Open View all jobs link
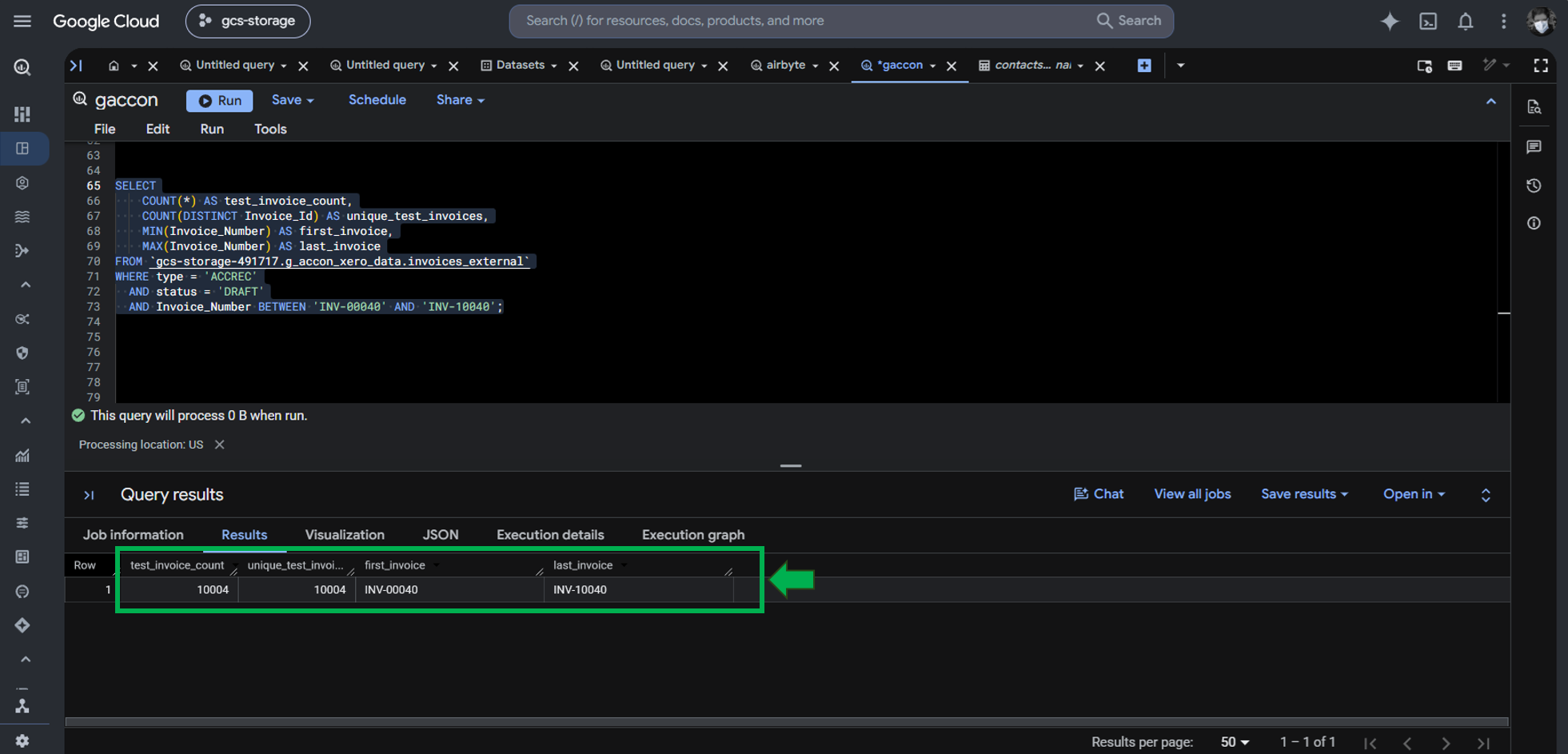Image resolution: width=1568 pixels, height=754 pixels. (1192, 494)
